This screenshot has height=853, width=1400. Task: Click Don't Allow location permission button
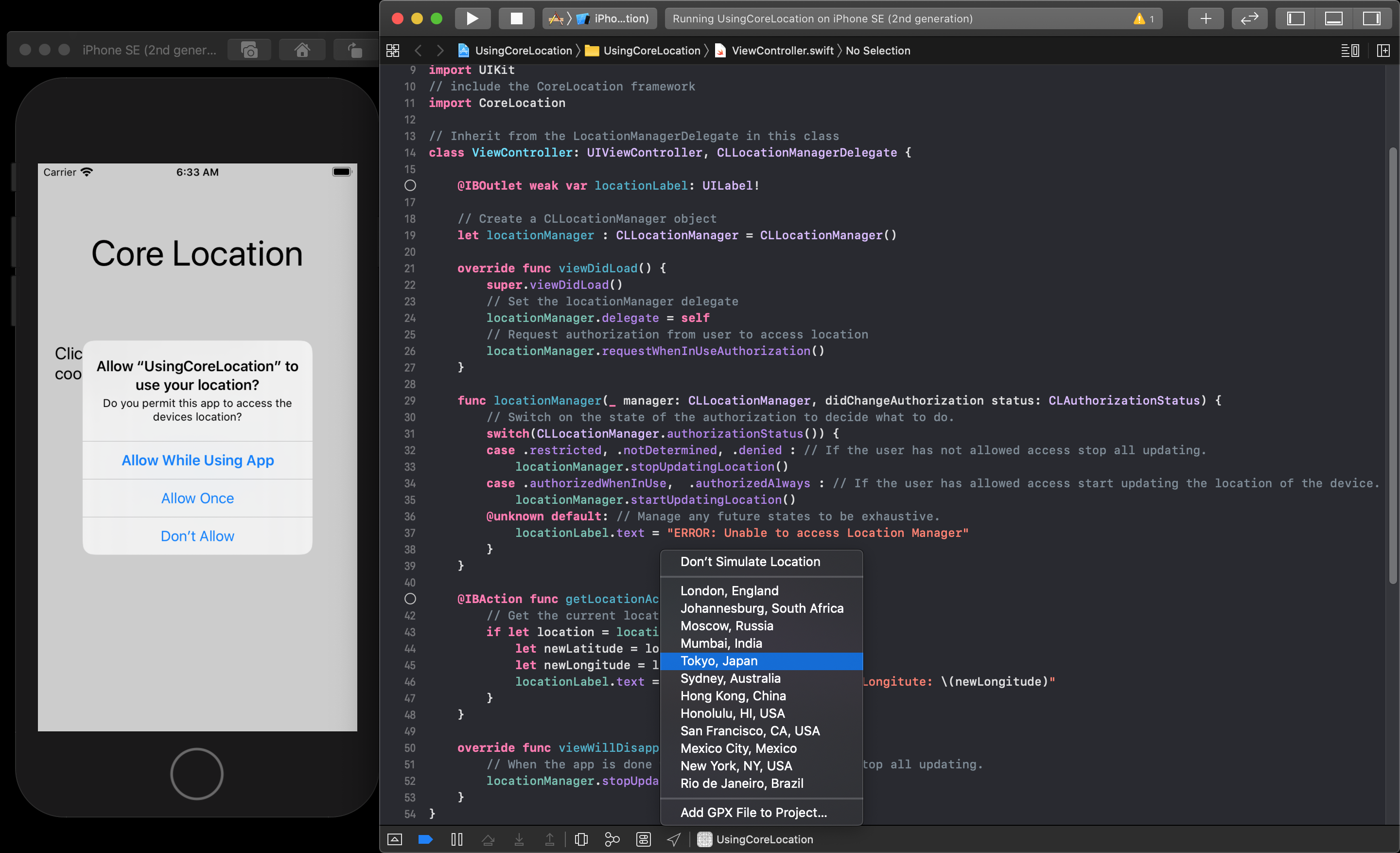click(x=197, y=536)
